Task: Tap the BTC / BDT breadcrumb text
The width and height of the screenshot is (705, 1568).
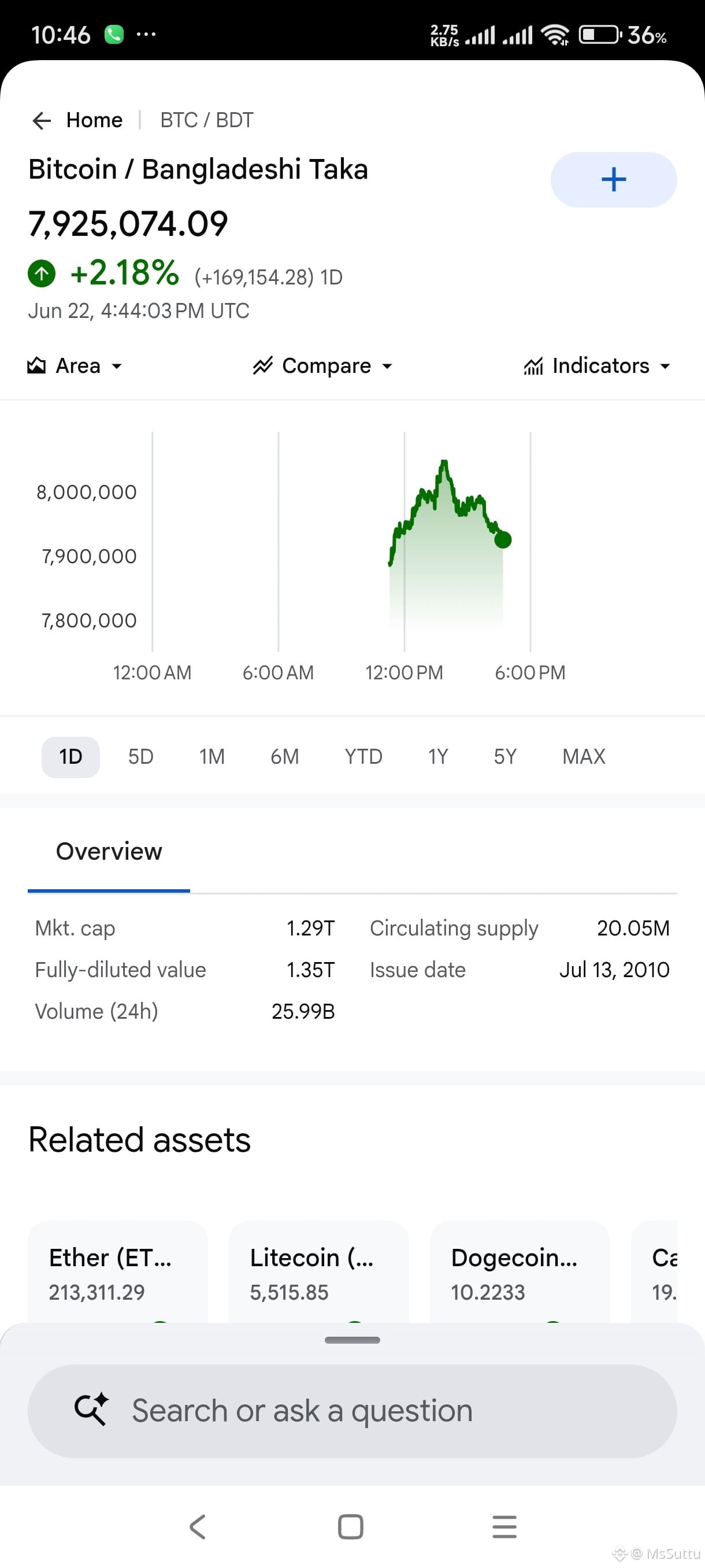Action: (x=207, y=120)
